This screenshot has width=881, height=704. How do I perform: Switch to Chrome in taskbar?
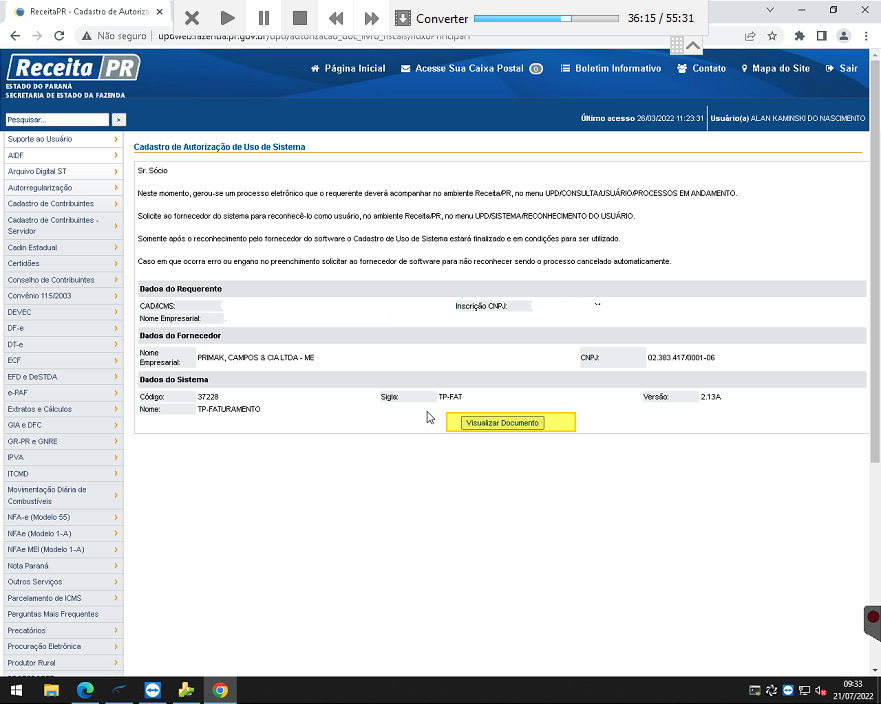220,690
